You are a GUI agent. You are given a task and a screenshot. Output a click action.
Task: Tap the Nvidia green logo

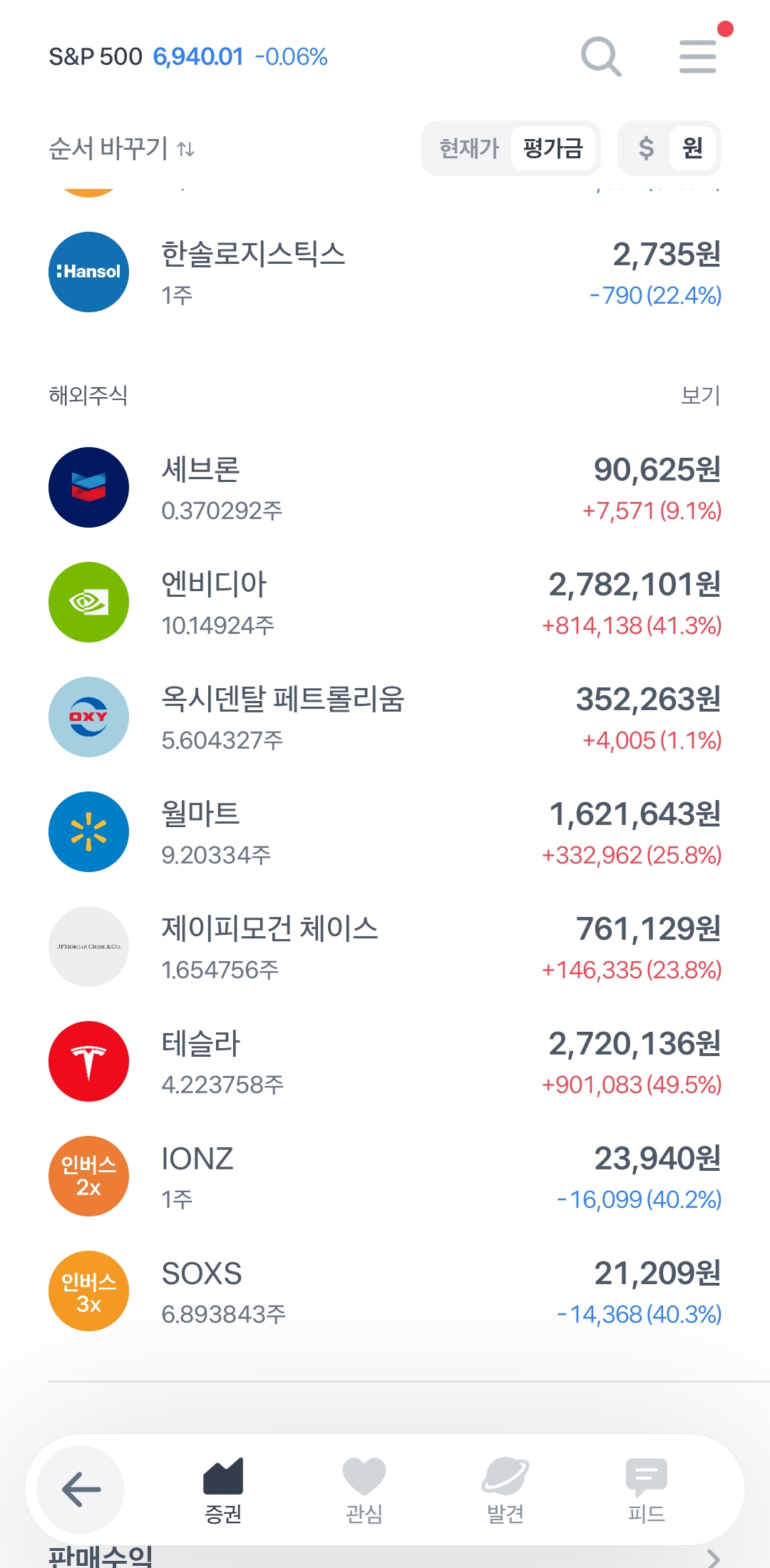point(88,602)
